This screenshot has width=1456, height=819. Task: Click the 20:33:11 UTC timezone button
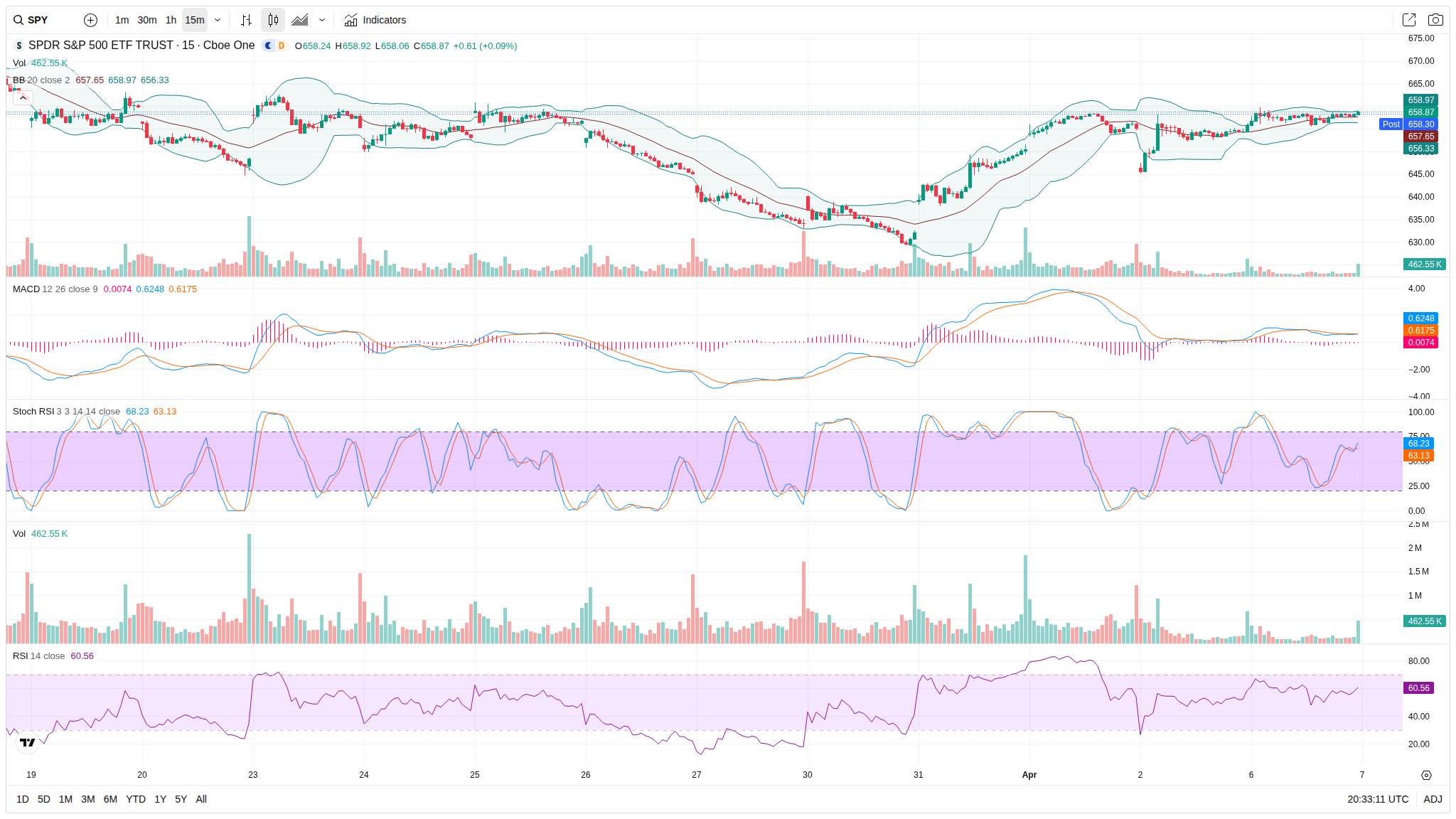point(1377,799)
